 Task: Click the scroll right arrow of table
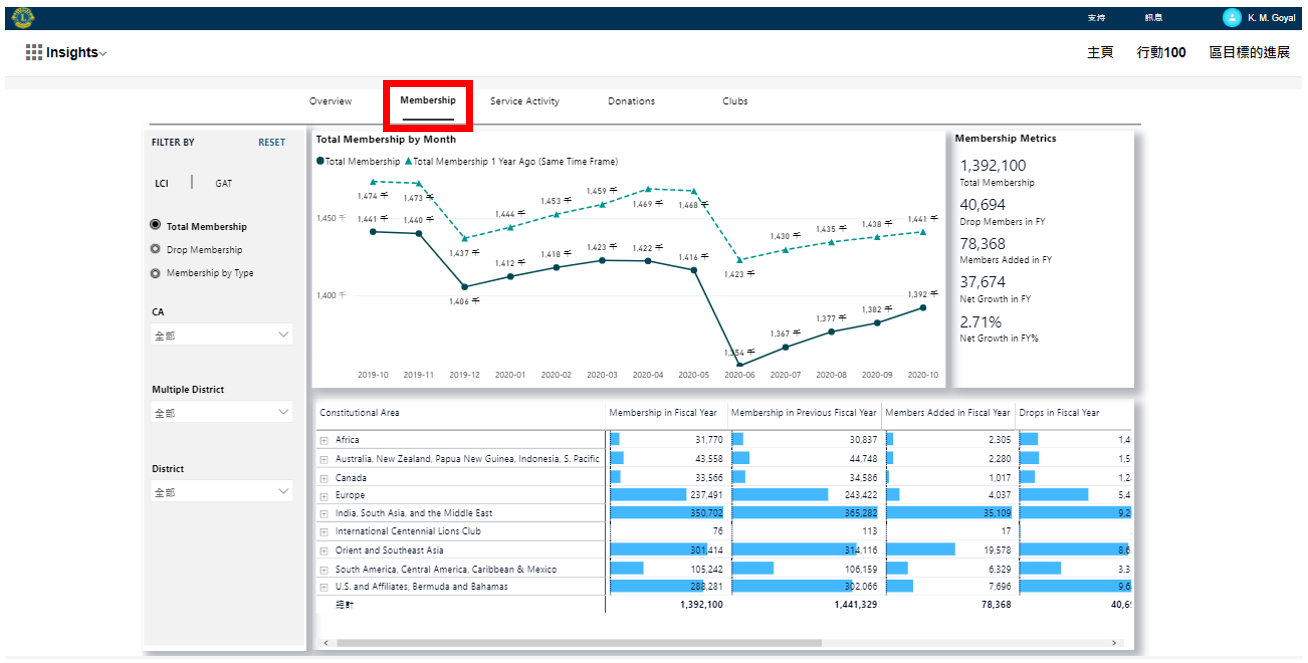pyautogui.click(x=1115, y=643)
